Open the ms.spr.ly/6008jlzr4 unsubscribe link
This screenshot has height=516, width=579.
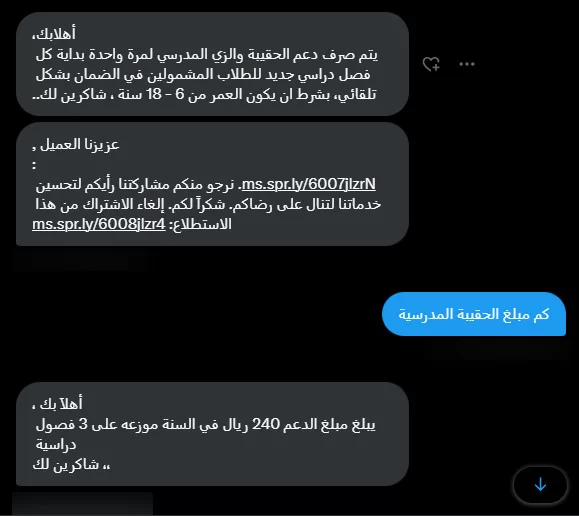coord(99,224)
